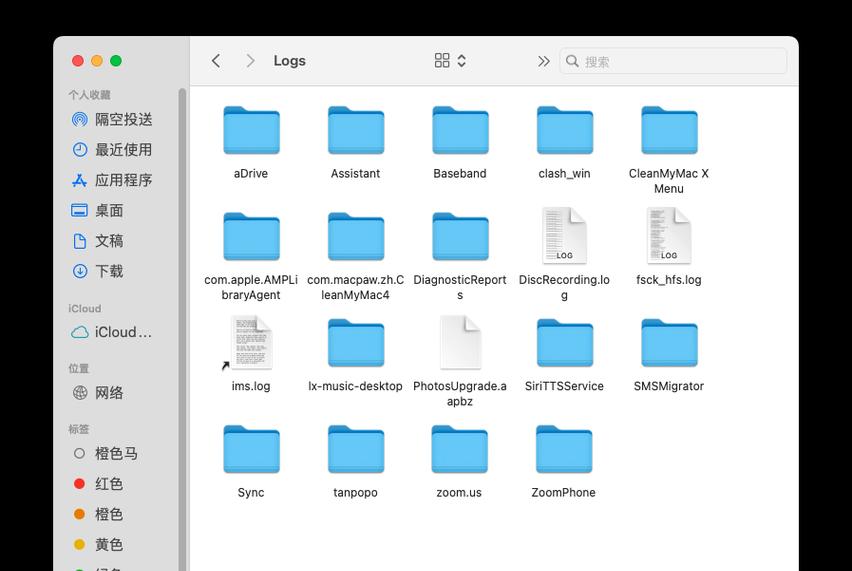This screenshot has width=852, height=571.
Task: Click the iCloud sidebar section heading
Action: (84, 309)
